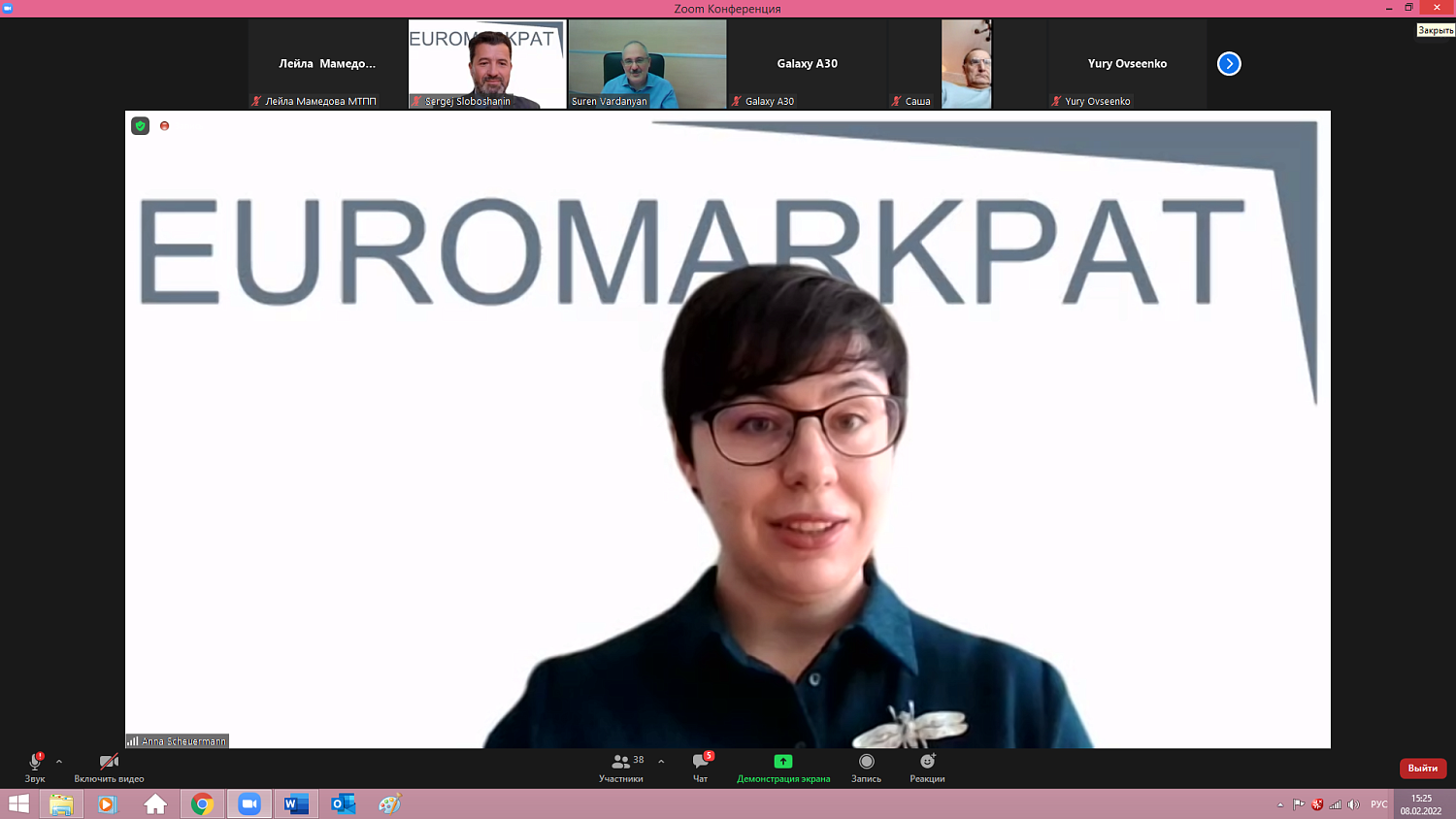Select the Саша video thumbnail
Image resolution: width=1456 pixels, height=819 pixels.
pyautogui.click(x=967, y=64)
